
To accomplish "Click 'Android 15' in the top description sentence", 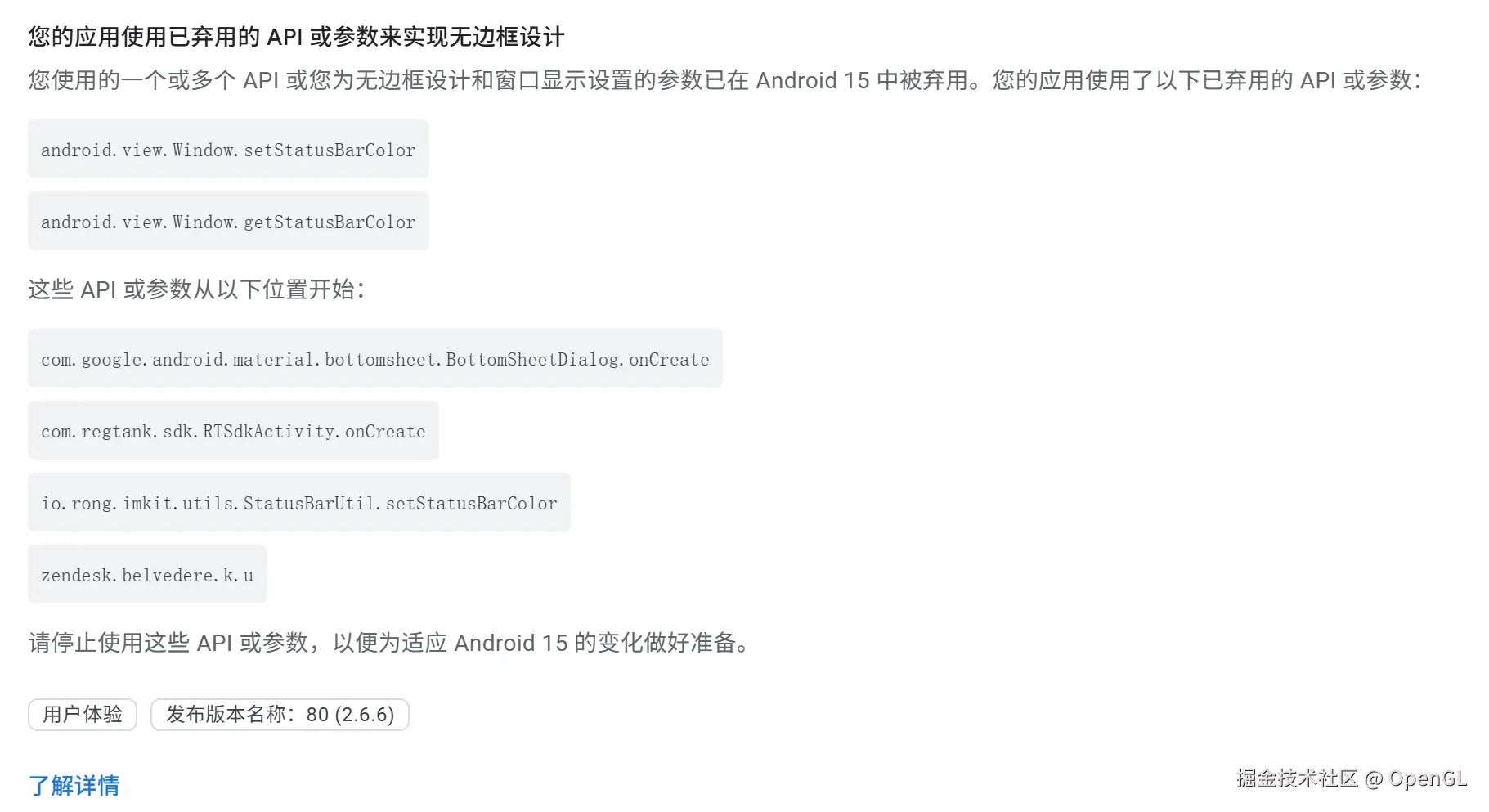I will (812, 80).
